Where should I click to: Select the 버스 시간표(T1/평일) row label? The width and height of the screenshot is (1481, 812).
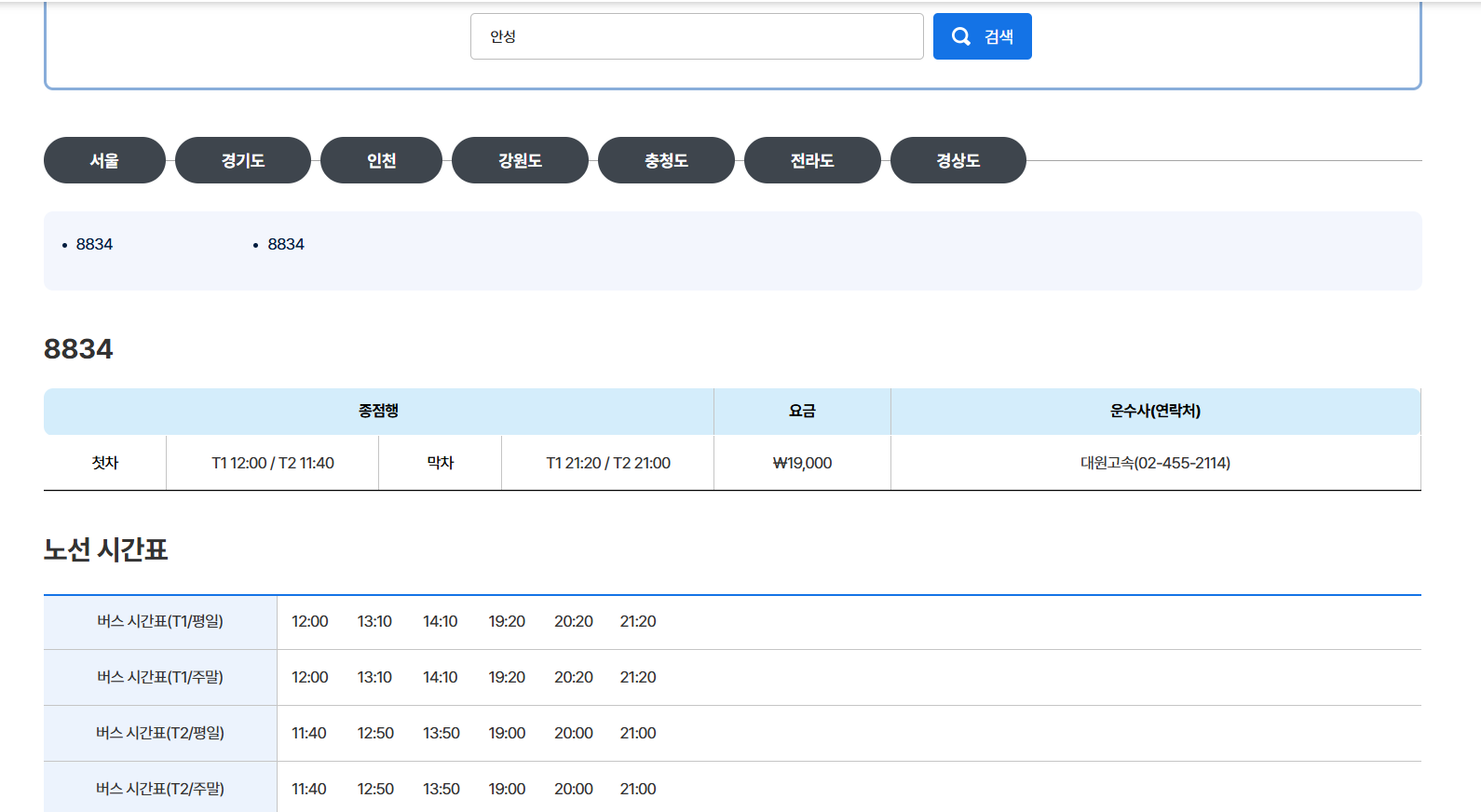click(160, 621)
